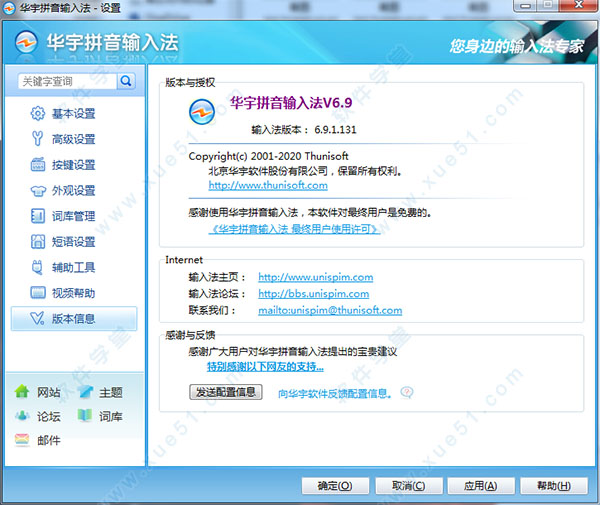Screen dimensions: 600x505
Task: Click the 词库管理 book icon
Action: click(x=38, y=216)
